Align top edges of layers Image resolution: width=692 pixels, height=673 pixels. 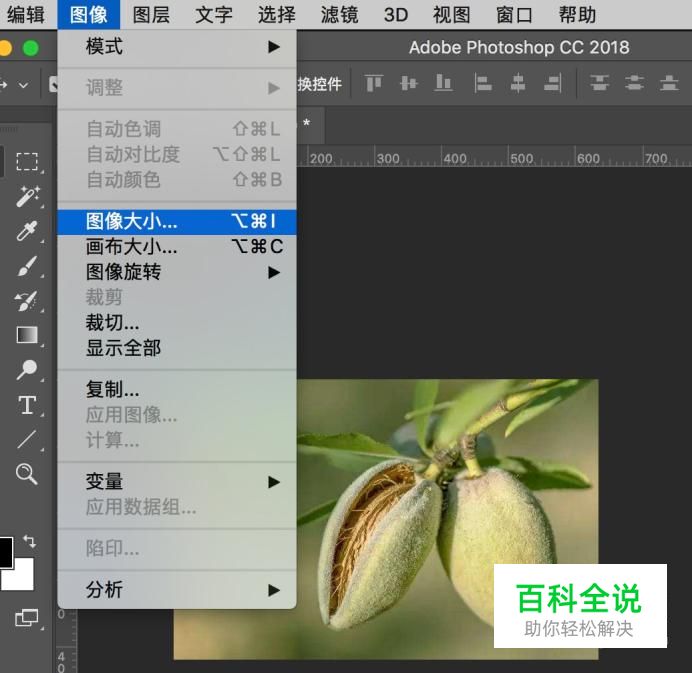coord(374,83)
